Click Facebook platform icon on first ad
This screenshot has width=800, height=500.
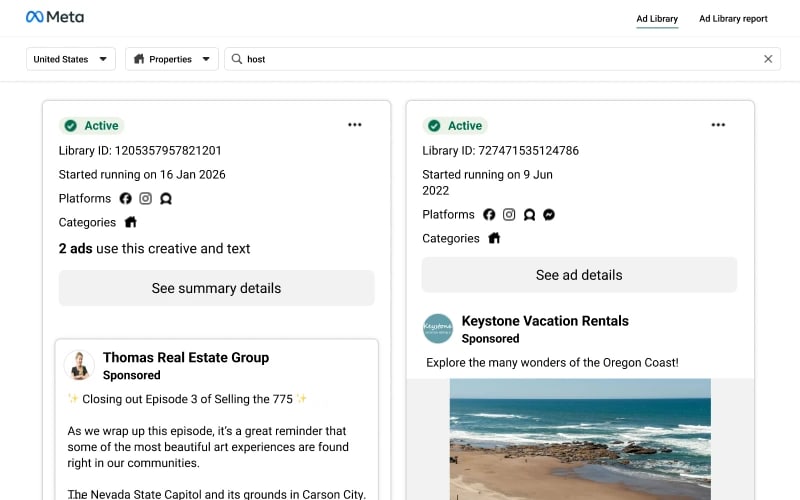point(126,198)
